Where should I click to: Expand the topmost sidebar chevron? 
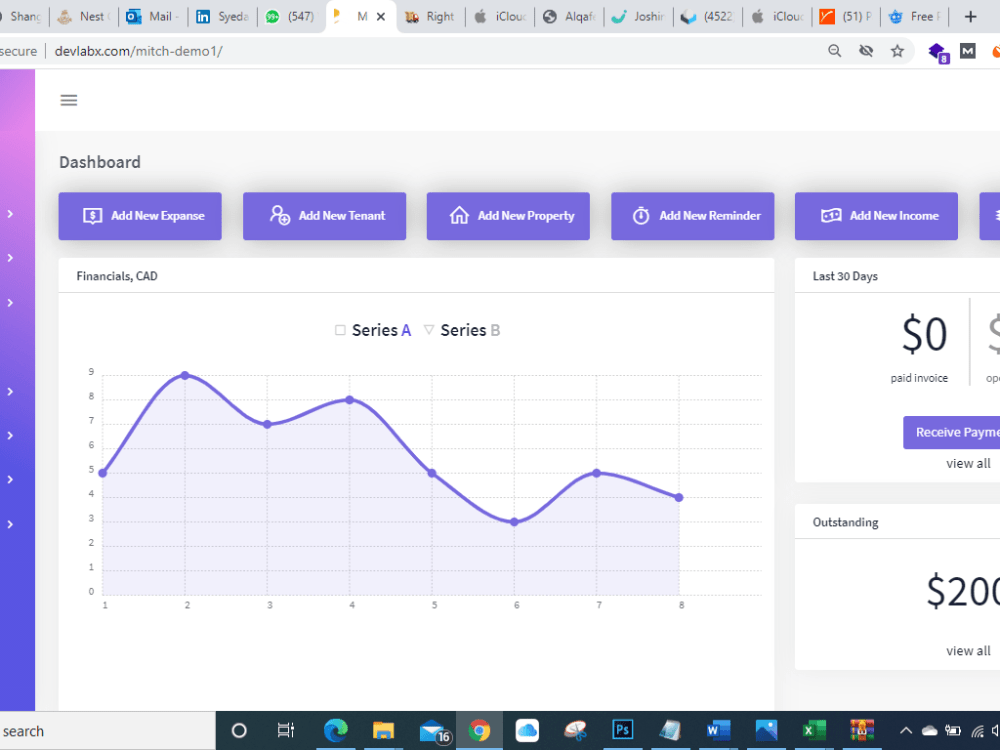(10, 214)
